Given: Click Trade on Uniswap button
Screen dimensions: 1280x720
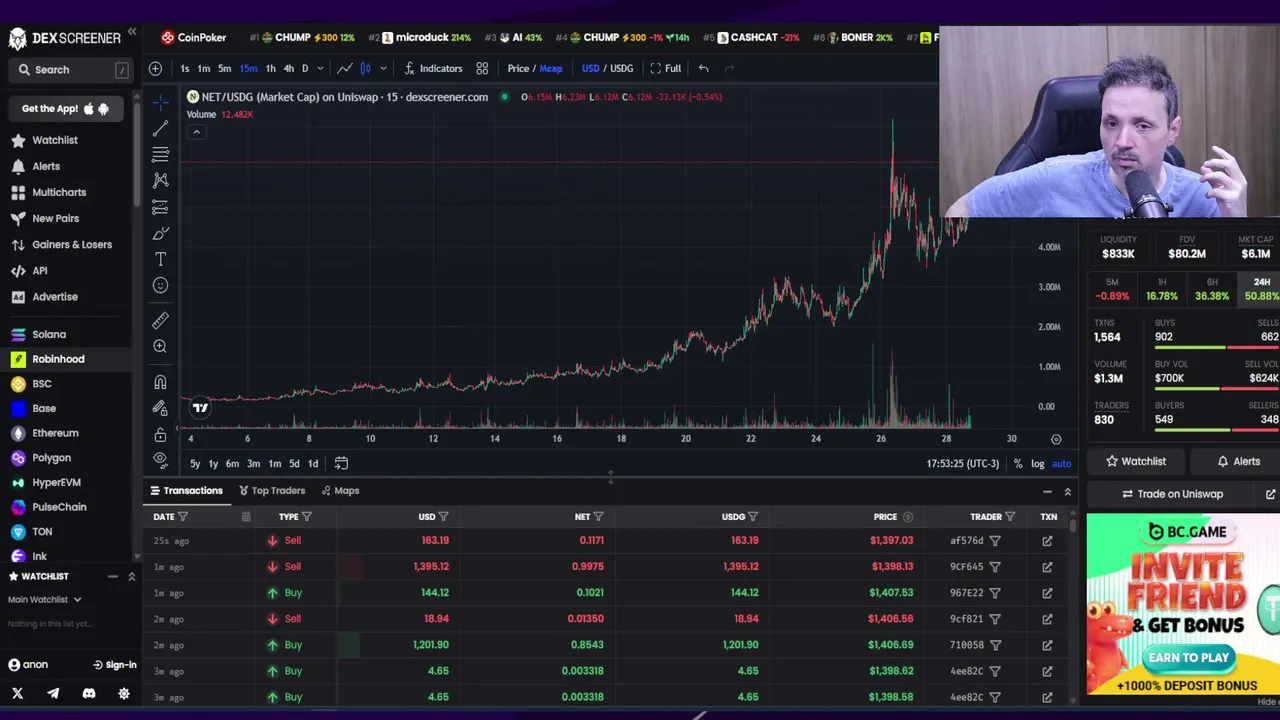Looking at the screenshot, I should coord(1172,494).
